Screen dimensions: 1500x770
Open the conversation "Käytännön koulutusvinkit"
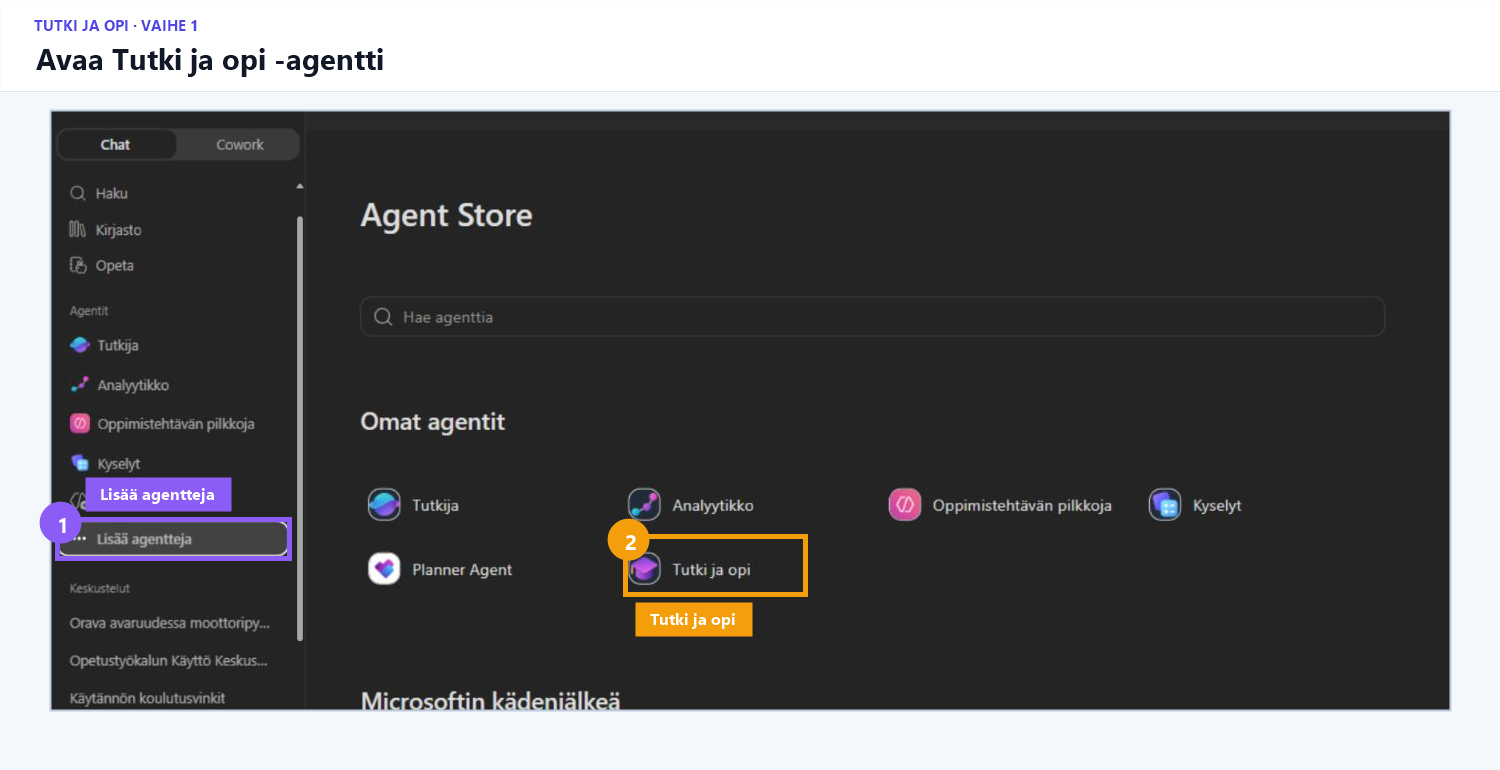click(147, 698)
